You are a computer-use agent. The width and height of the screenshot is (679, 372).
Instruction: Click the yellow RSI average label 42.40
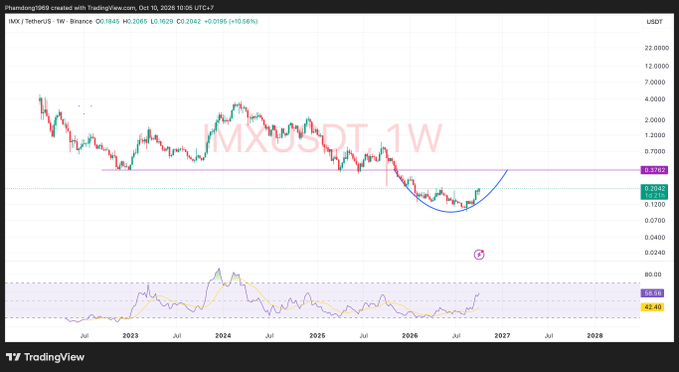point(652,307)
